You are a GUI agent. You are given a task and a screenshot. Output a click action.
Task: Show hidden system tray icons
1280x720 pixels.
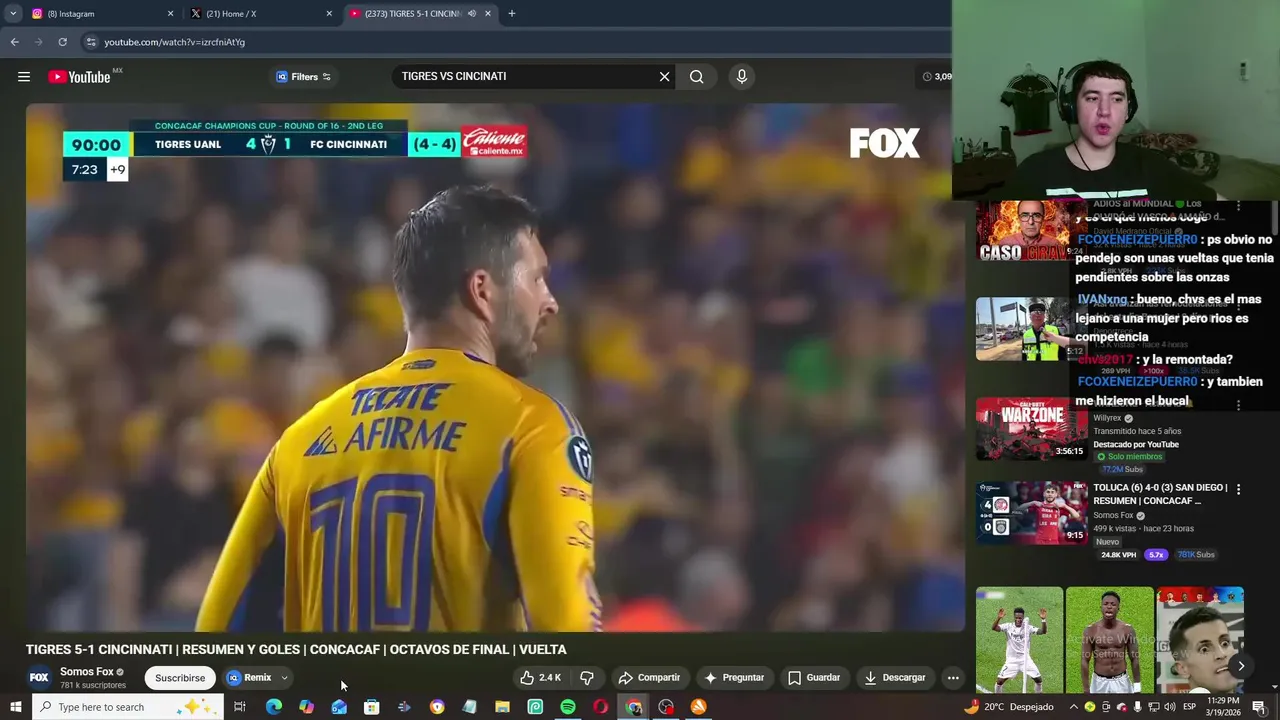(x=1073, y=707)
